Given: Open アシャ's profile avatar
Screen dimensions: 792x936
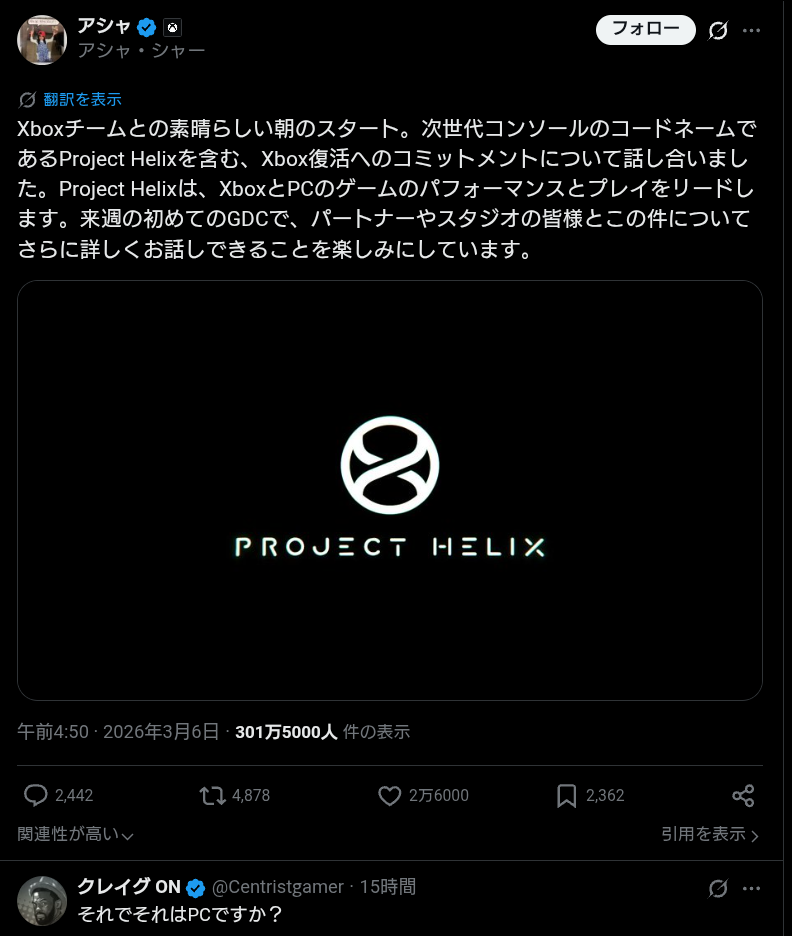Looking at the screenshot, I should point(42,40).
